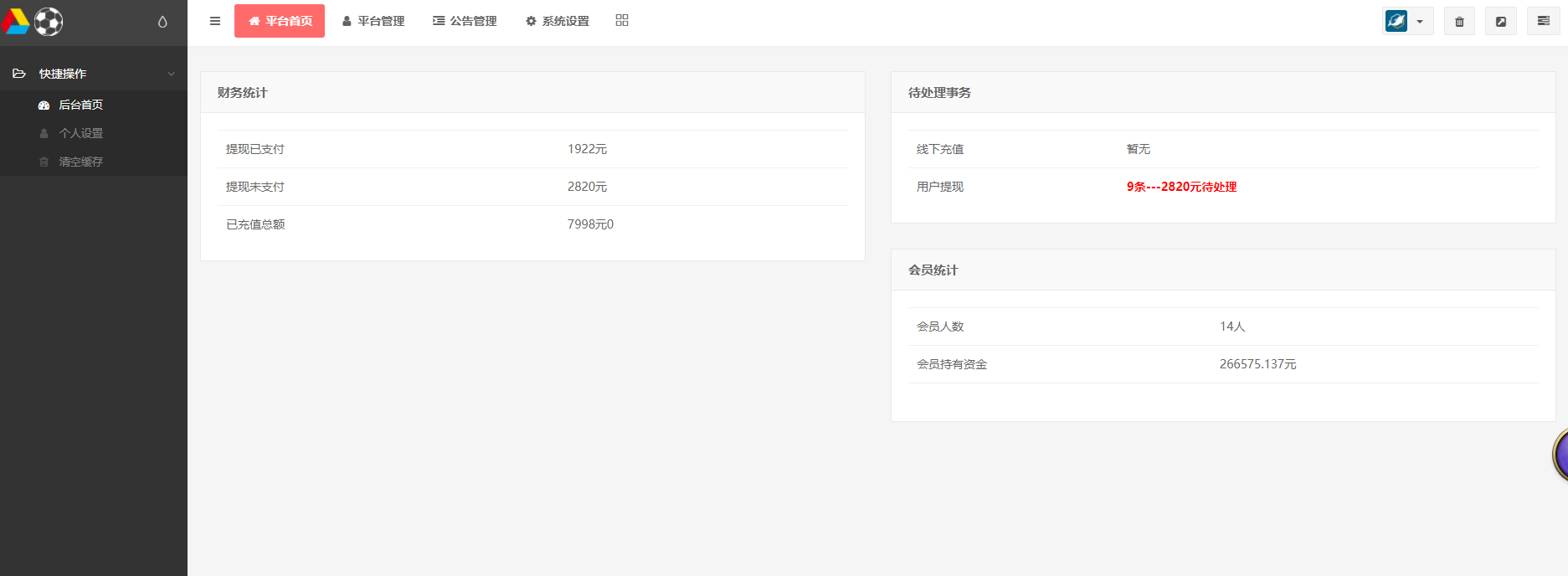Screen dimensions: 1568x576
Task: Click the water drop theme icon
Action: pos(162,22)
